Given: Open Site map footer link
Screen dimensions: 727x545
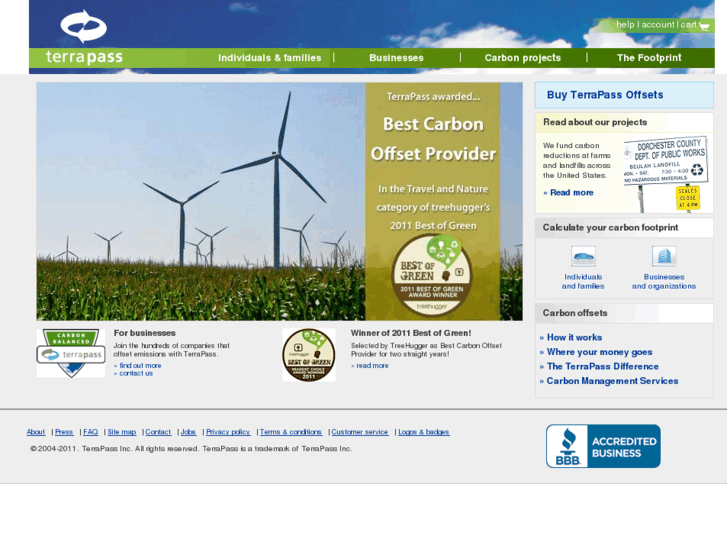Looking at the screenshot, I should tap(121, 432).
